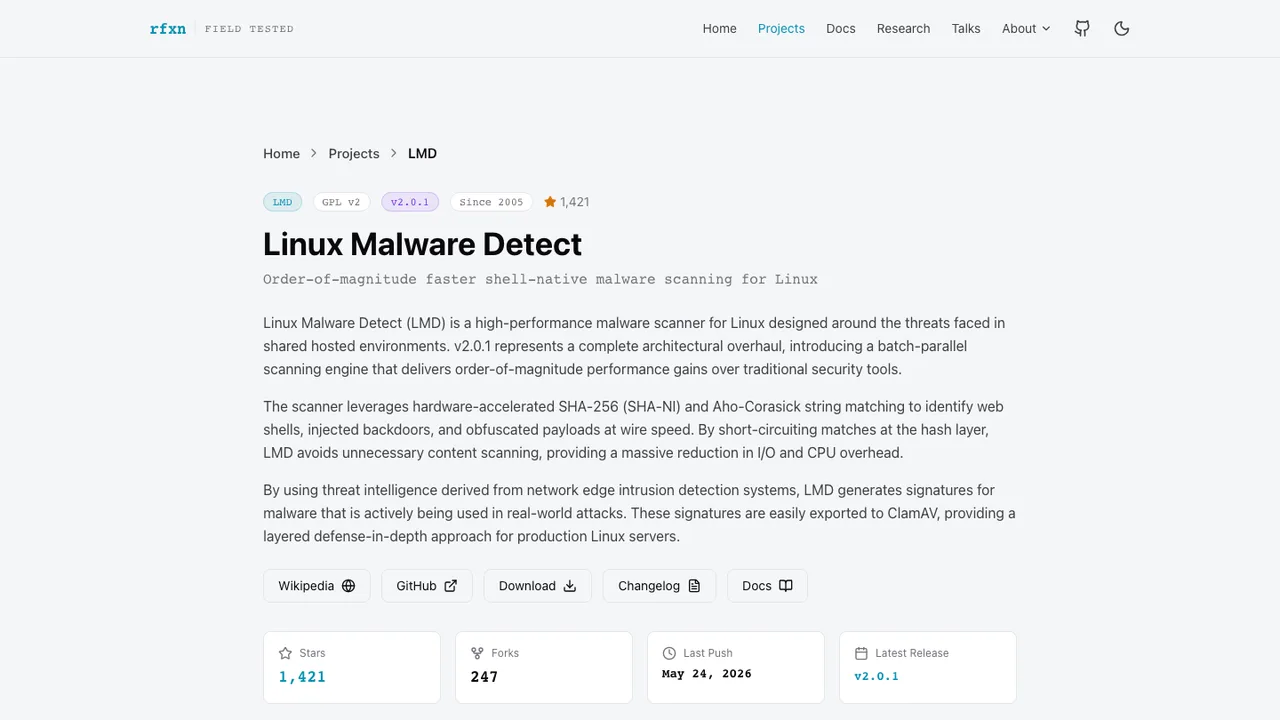
Task: Click the GPL v2 license badge
Action: tap(341, 202)
